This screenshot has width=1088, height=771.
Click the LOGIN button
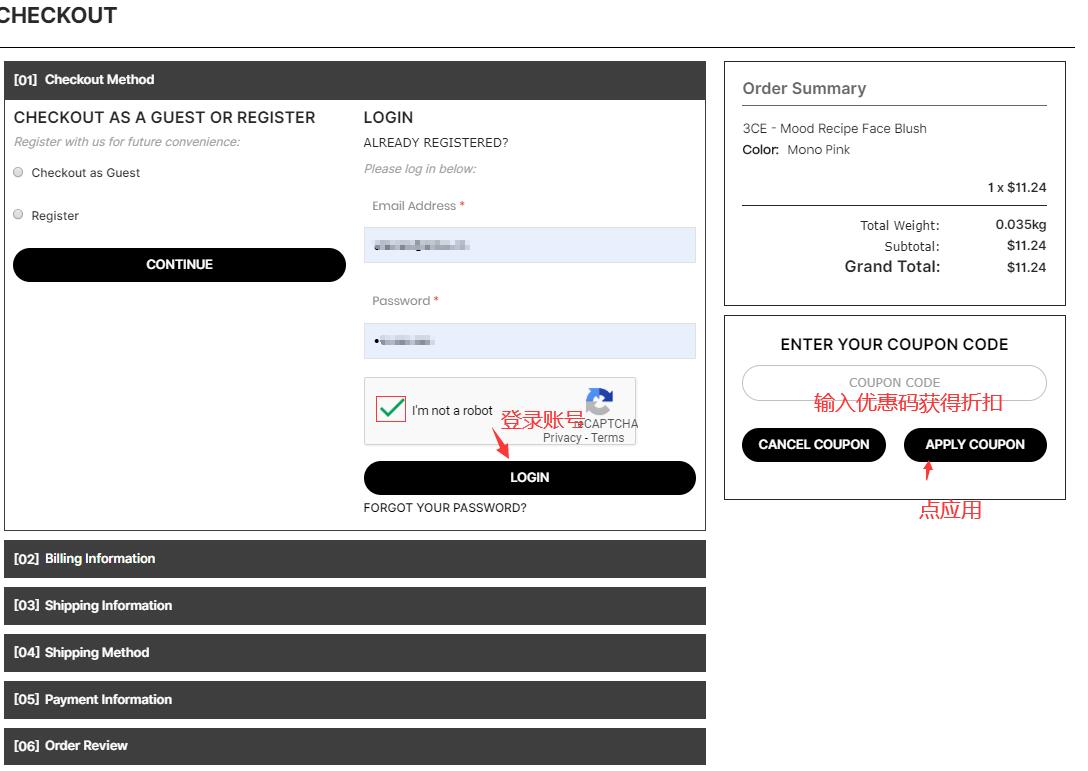point(529,478)
